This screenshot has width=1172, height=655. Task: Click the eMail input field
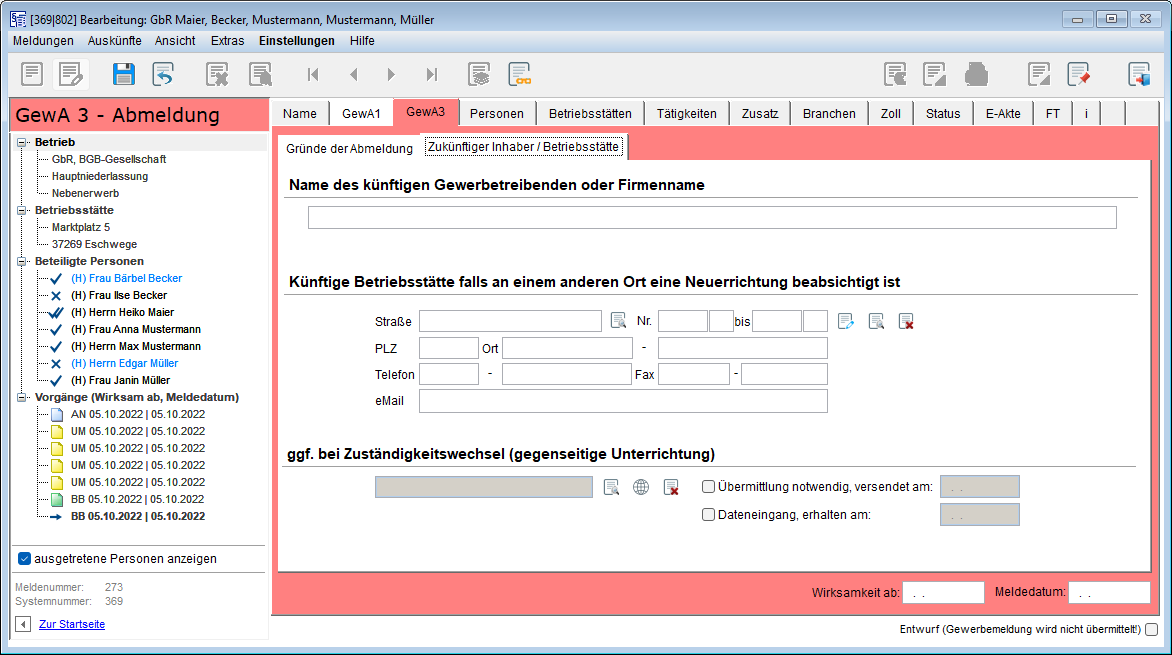[623, 401]
